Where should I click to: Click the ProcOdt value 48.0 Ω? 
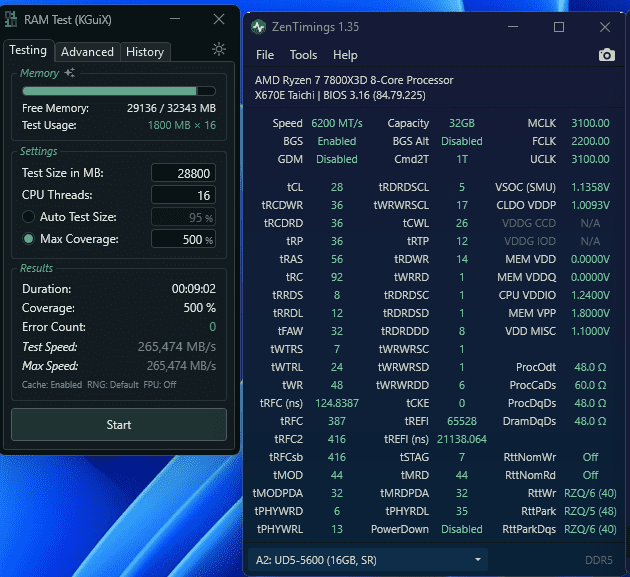(x=590, y=367)
